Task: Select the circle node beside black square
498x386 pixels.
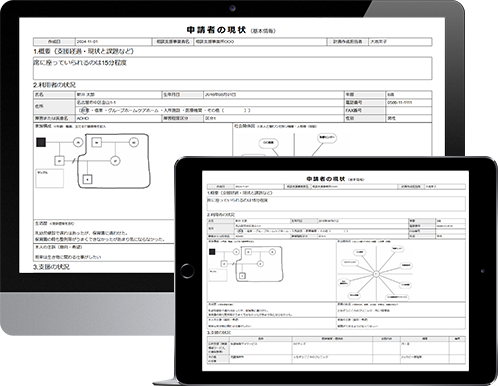Action: point(78,142)
